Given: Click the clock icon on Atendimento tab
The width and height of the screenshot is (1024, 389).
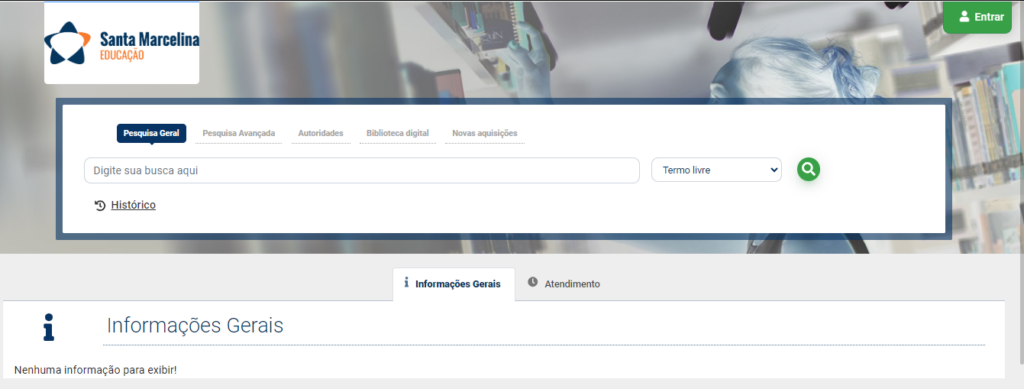Looking at the screenshot, I should [x=533, y=282].
